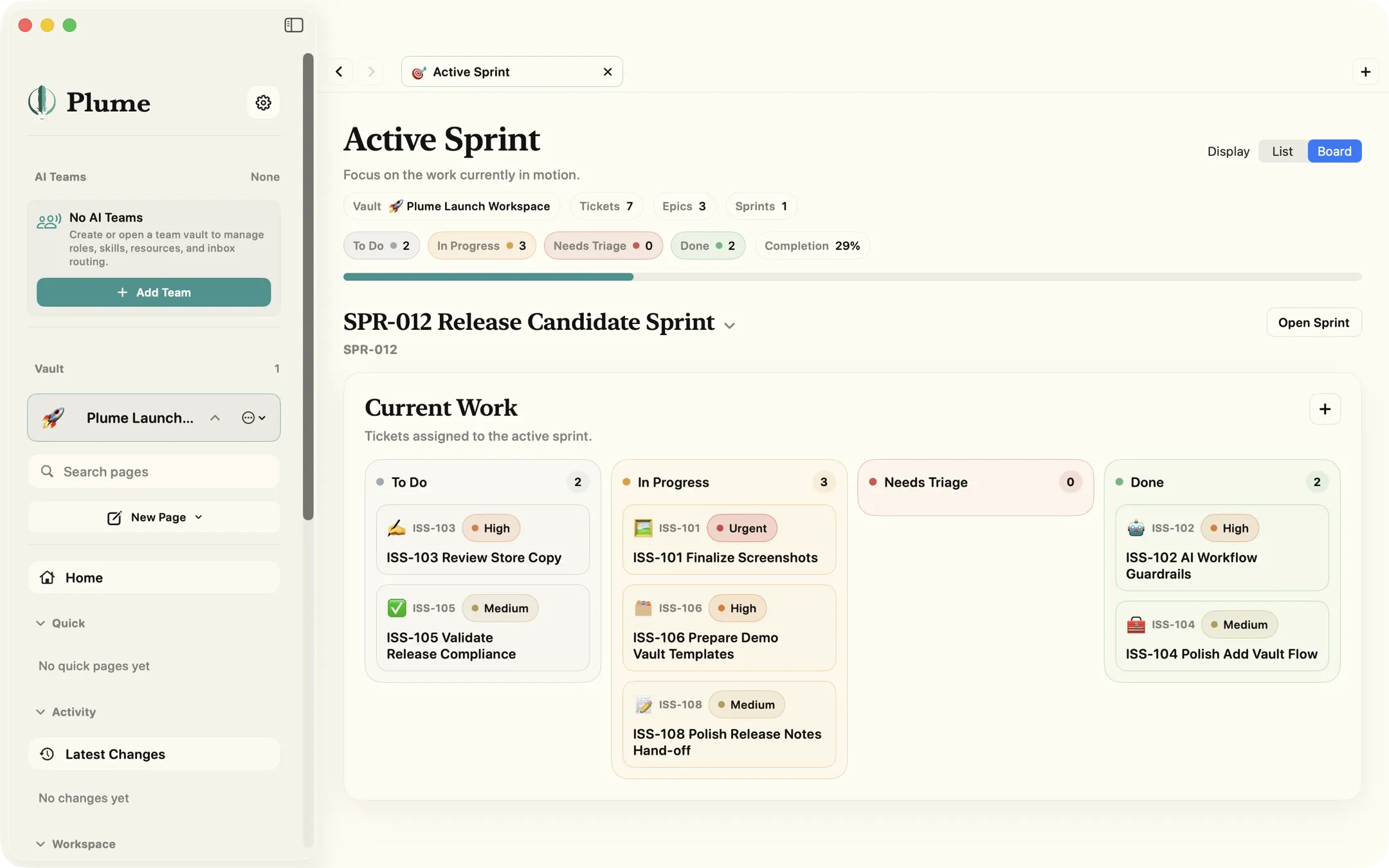Toggle the Done status filter chip

tap(707, 246)
